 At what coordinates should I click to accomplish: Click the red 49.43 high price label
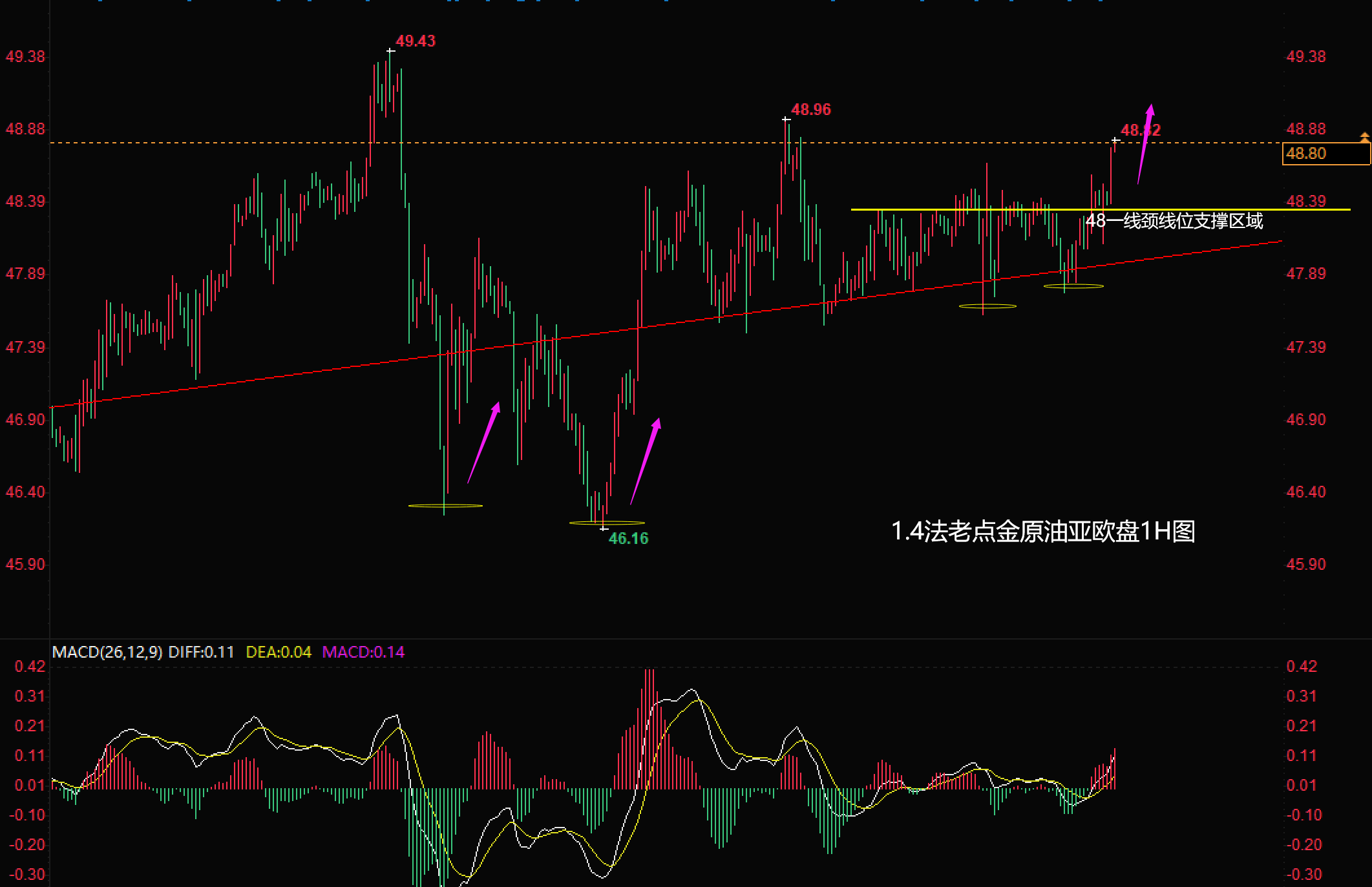[416, 41]
